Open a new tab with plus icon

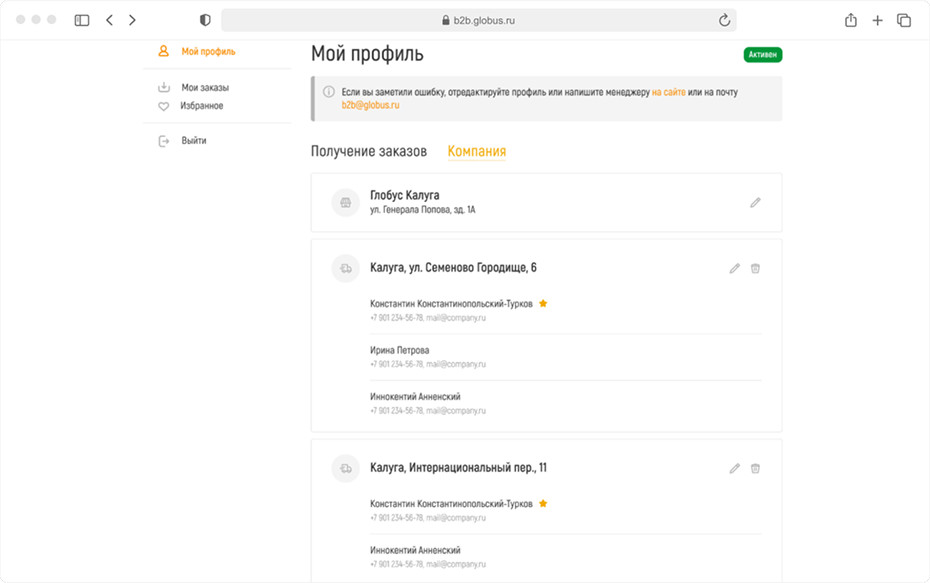(877, 20)
